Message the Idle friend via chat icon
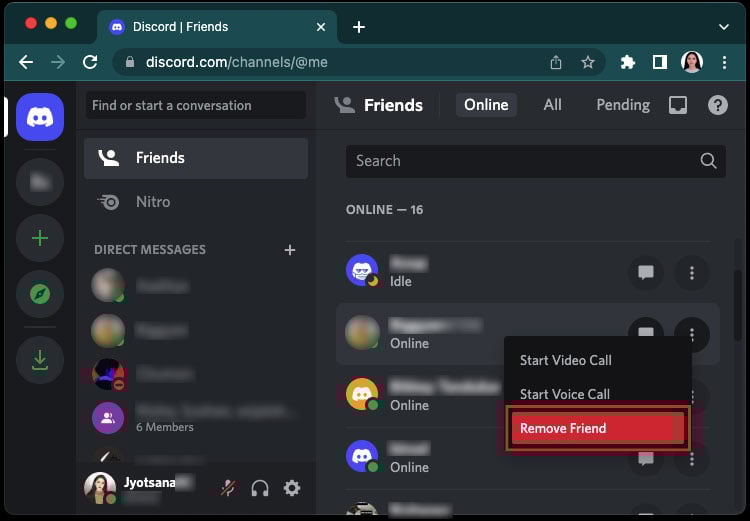The height and width of the screenshot is (521, 750). pos(646,273)
